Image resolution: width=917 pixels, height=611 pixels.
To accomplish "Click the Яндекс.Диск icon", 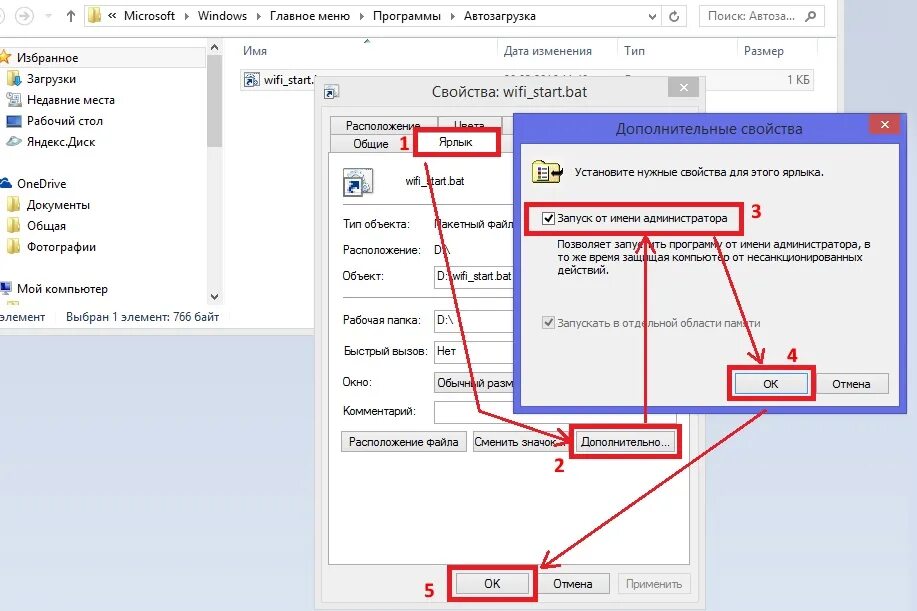I will pos(13,141).
